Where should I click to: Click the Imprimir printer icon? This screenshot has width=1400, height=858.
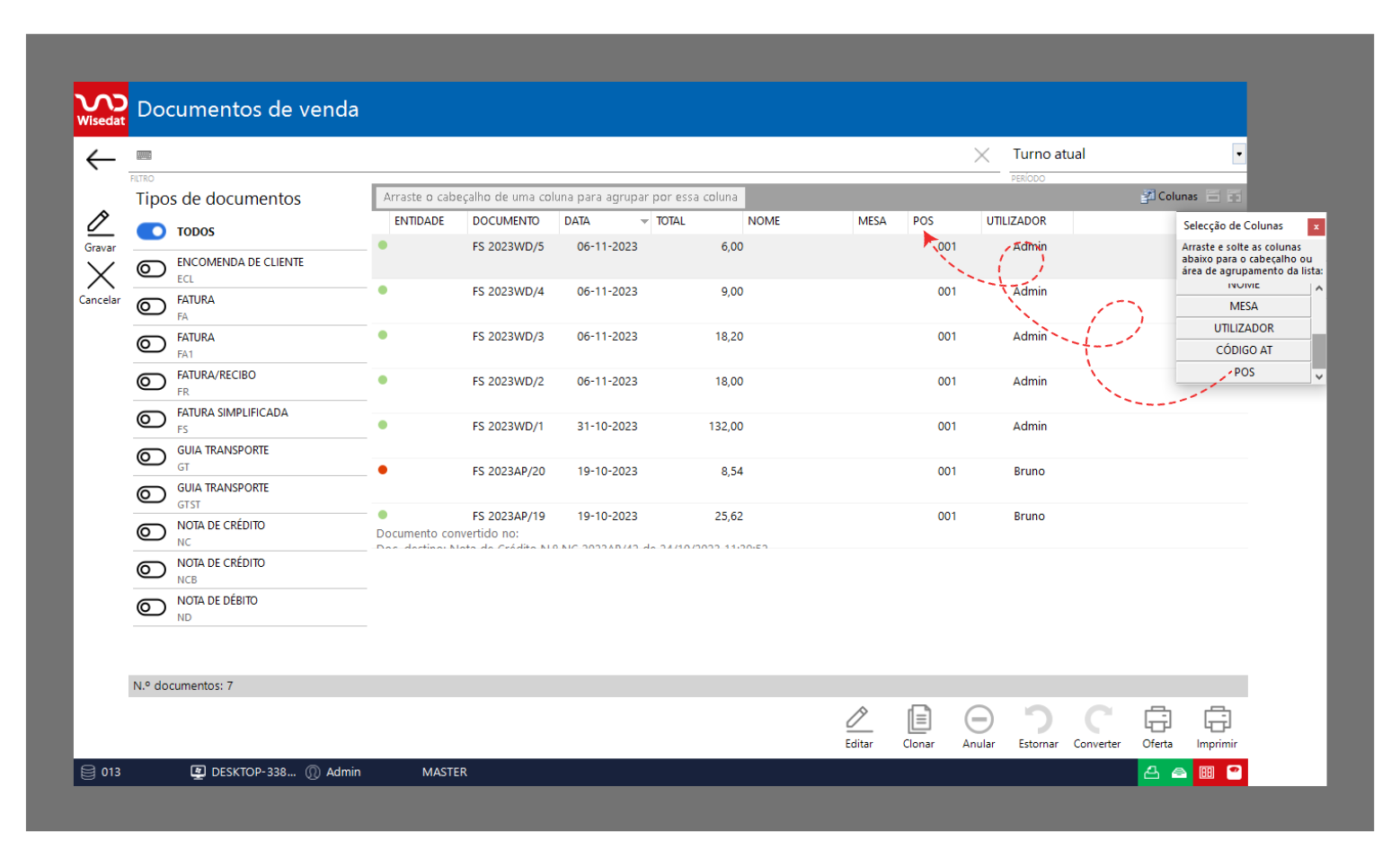[1217, 720]
